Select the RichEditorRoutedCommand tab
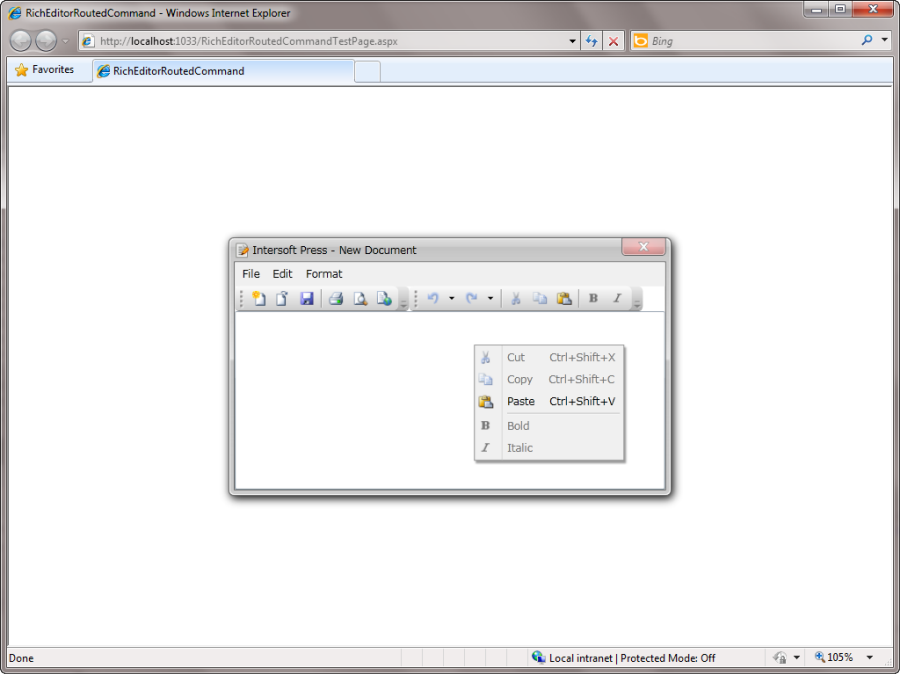The image size is (900, 674). coord(223,71)
